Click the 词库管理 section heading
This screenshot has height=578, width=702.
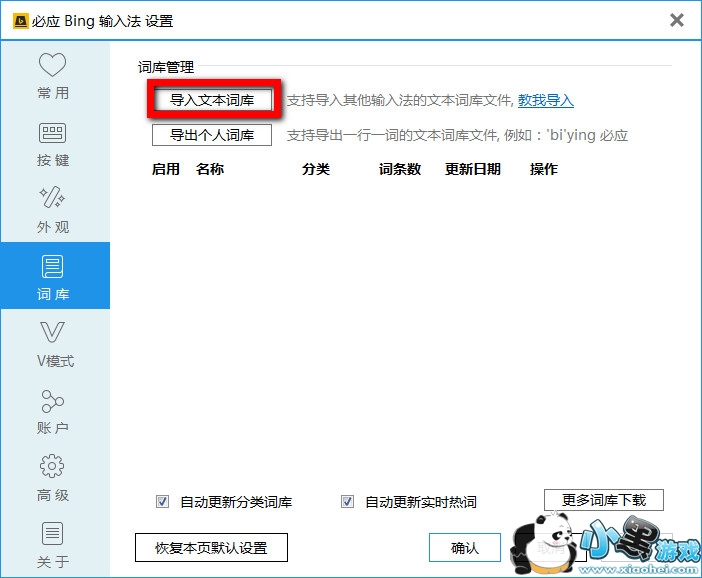pyautogui.click(x=166, y=67)
